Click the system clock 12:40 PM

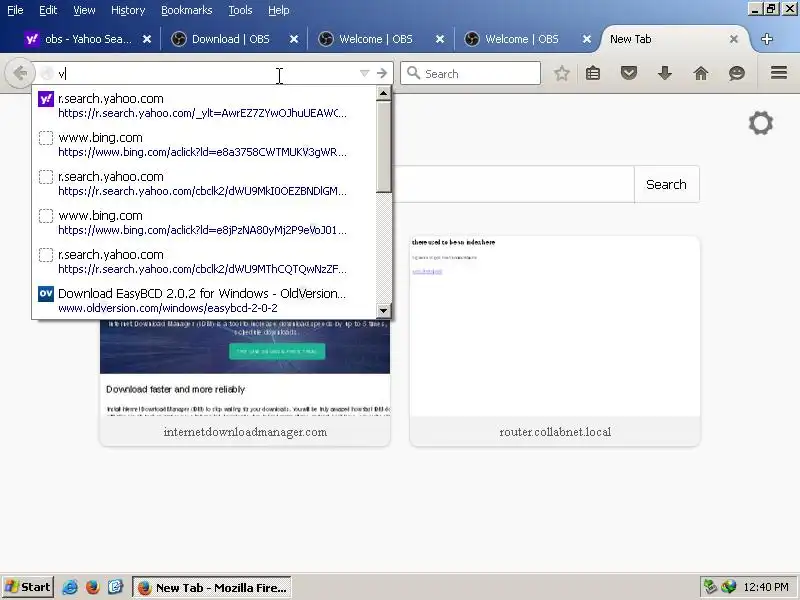(x=766, y=587)
